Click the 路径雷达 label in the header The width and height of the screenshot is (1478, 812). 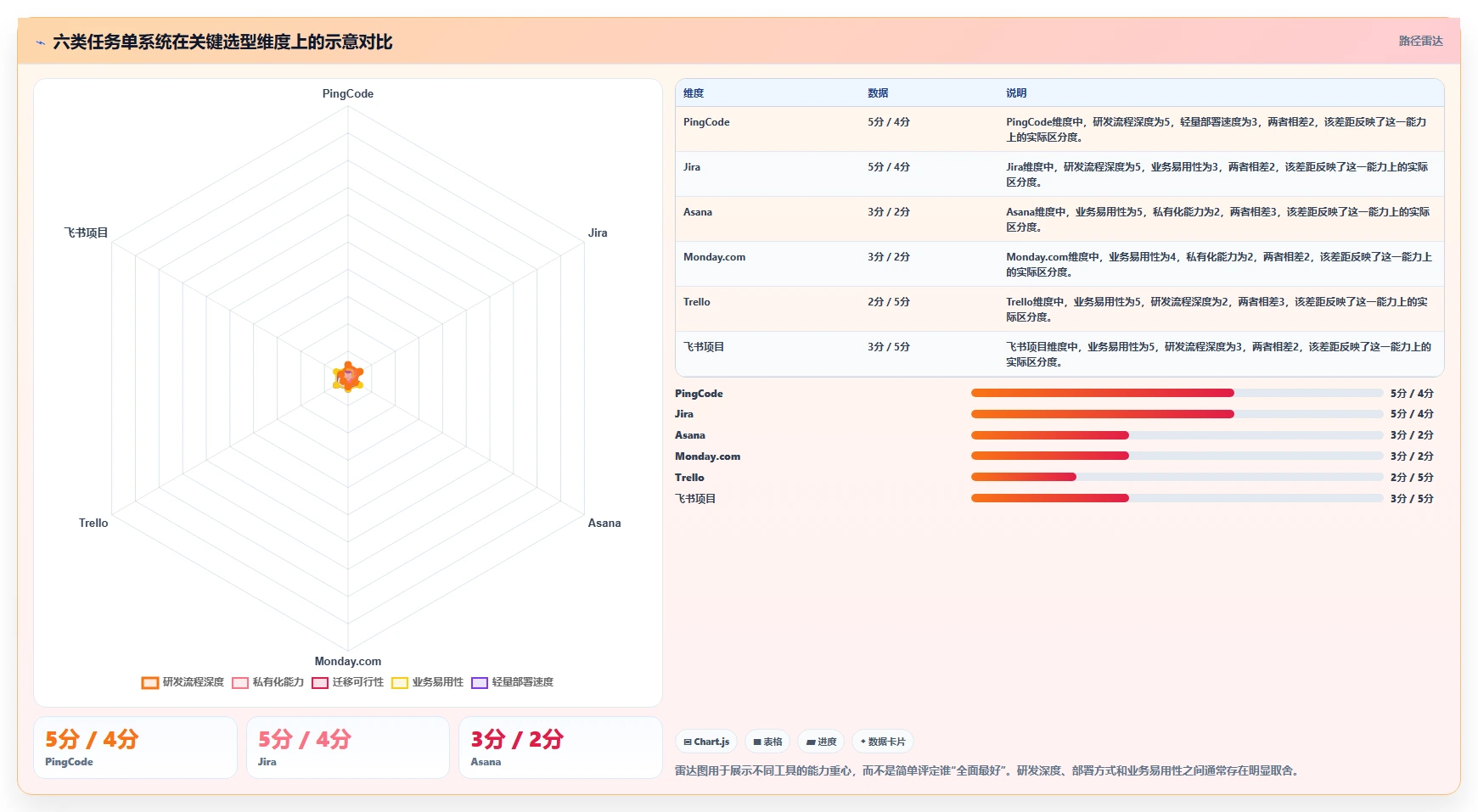click(x=1420, y=41)
